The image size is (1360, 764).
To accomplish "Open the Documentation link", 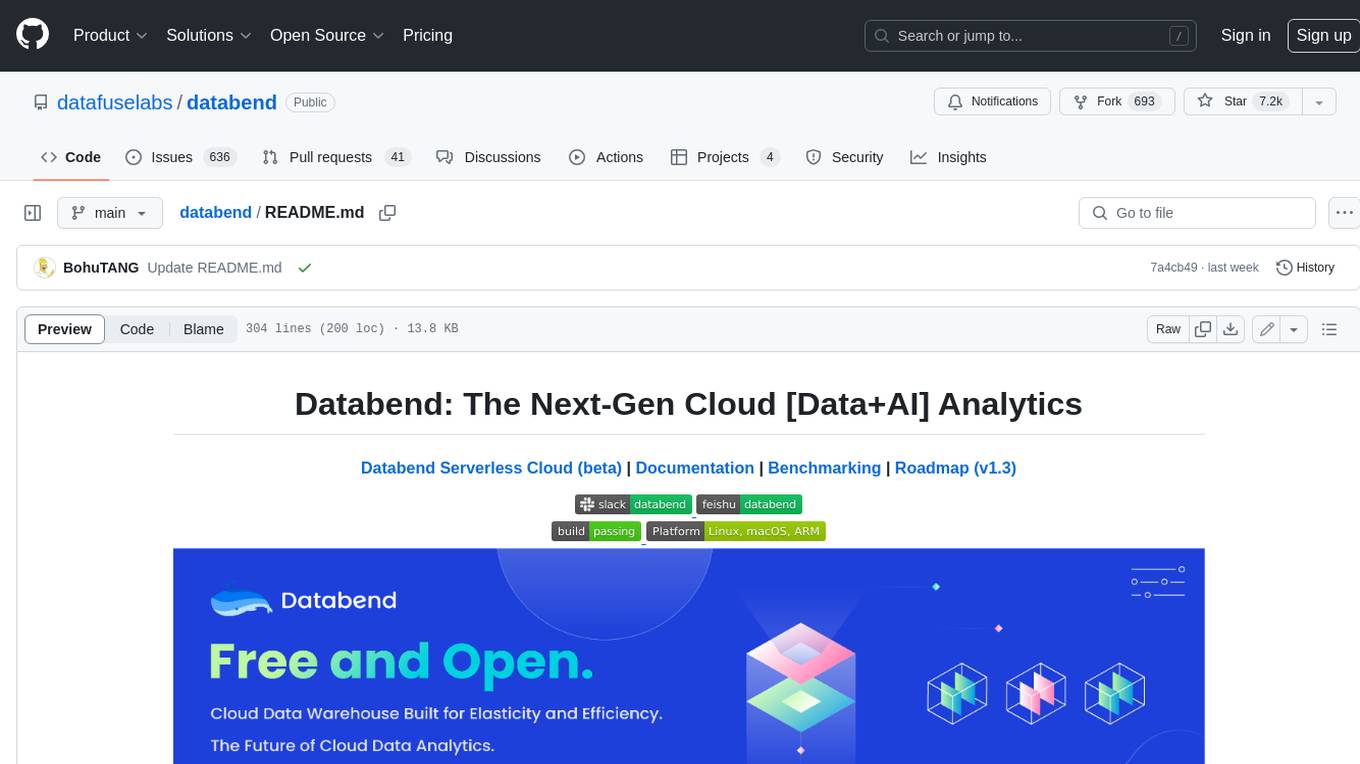I will click(695, 468).
